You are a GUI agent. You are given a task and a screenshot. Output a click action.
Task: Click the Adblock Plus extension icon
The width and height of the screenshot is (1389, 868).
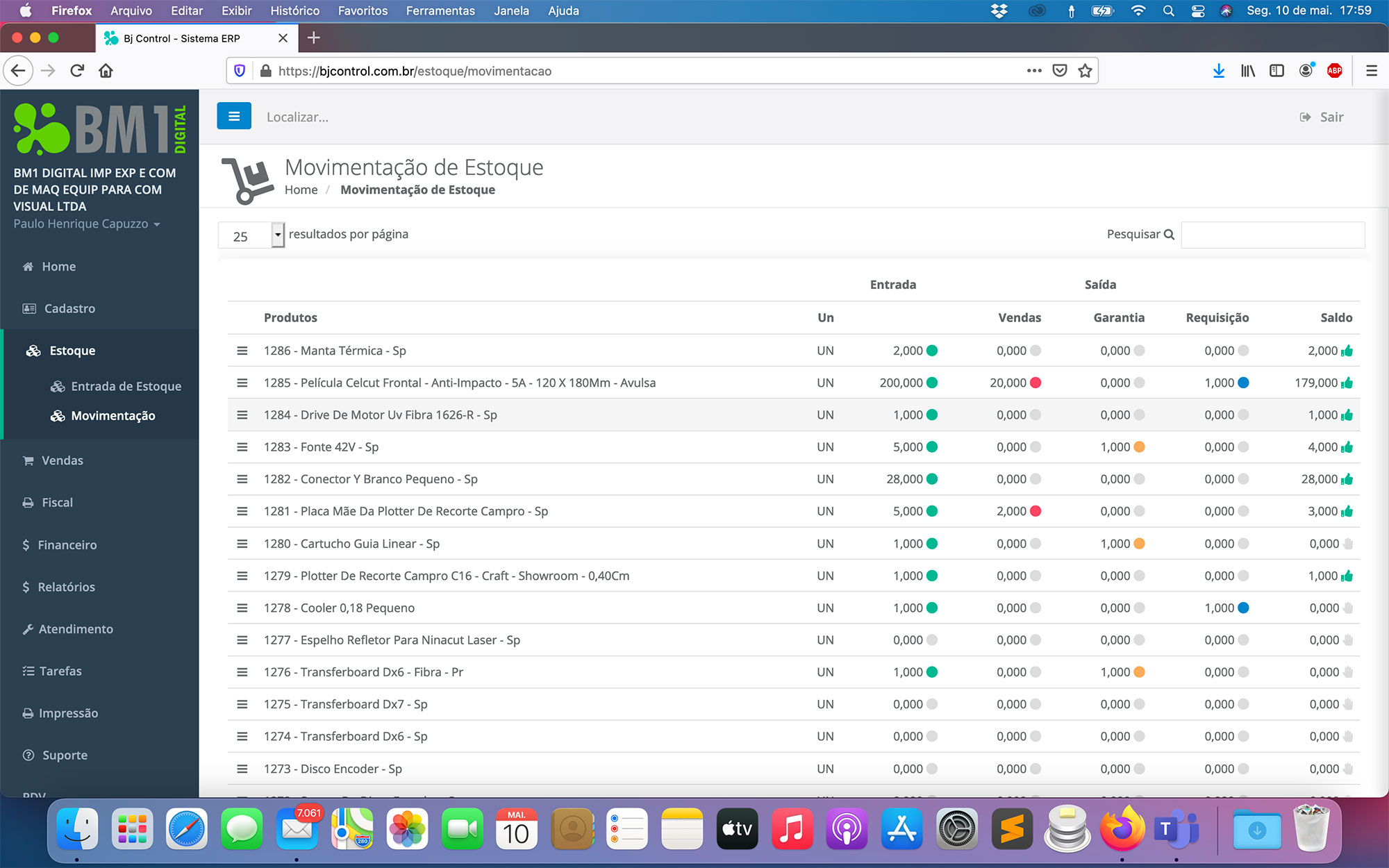click(x=1334, y=71)
